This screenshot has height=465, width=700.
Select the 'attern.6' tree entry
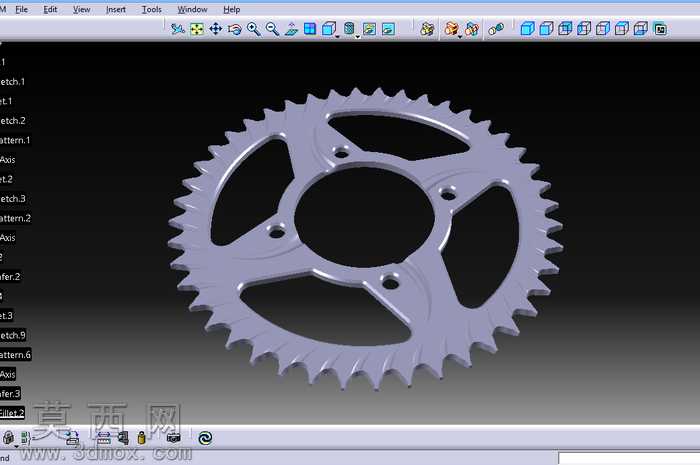[15, 355]
